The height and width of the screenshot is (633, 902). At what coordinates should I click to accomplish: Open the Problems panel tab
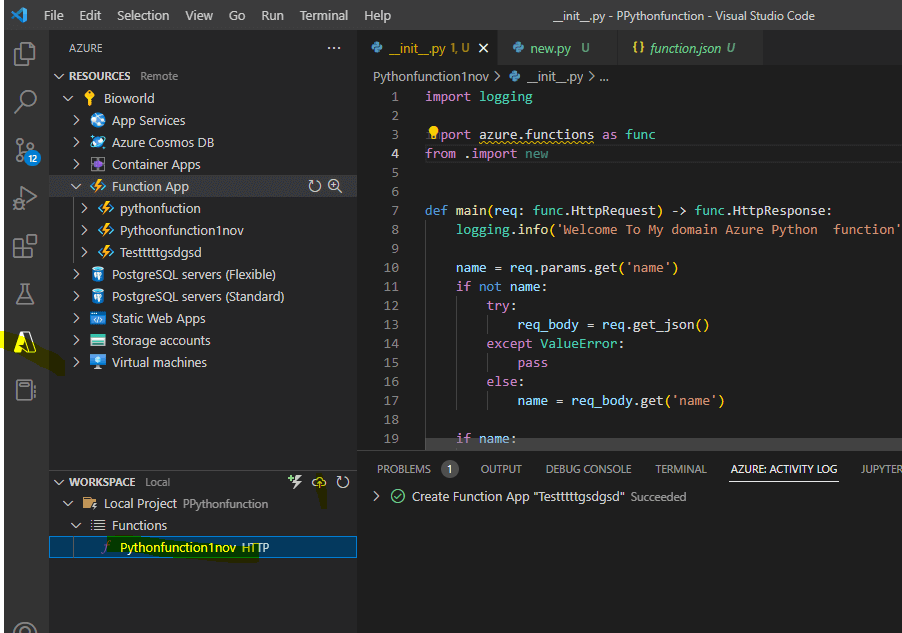[x=404, y=469]
